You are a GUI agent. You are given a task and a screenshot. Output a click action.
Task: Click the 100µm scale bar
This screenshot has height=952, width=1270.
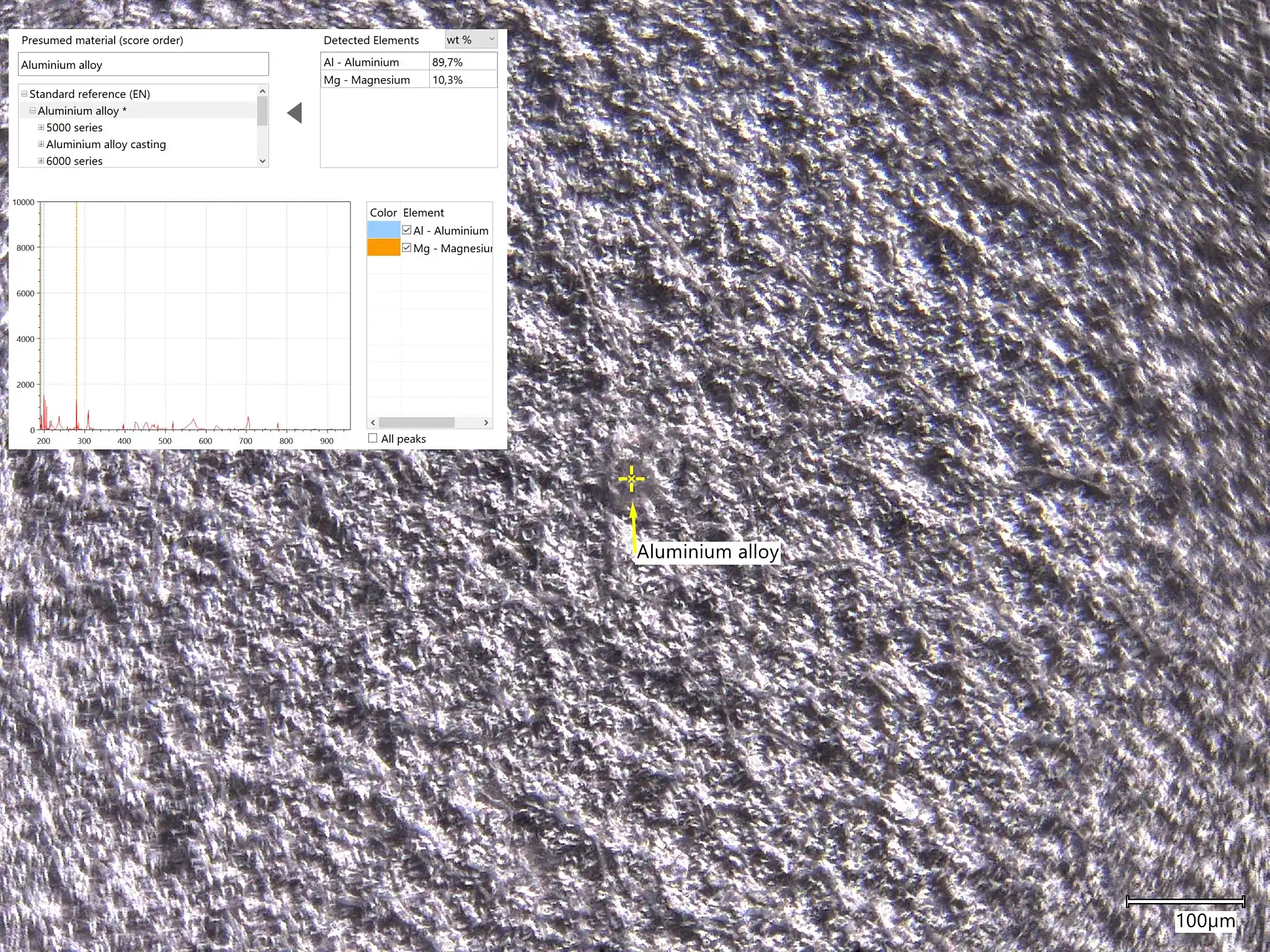(1185, 901)
